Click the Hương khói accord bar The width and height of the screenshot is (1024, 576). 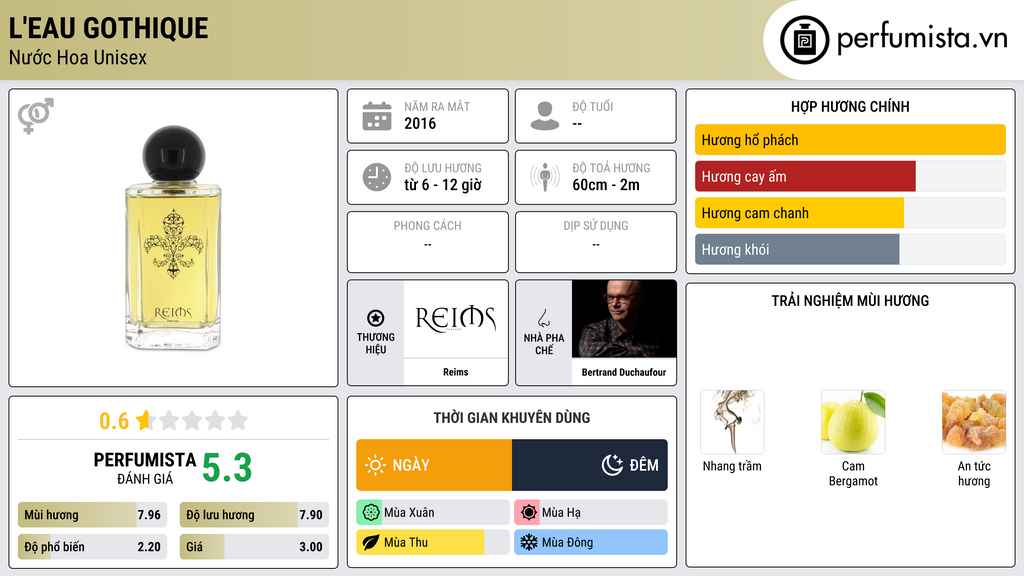pyautogui.click(x=850, y=249)
